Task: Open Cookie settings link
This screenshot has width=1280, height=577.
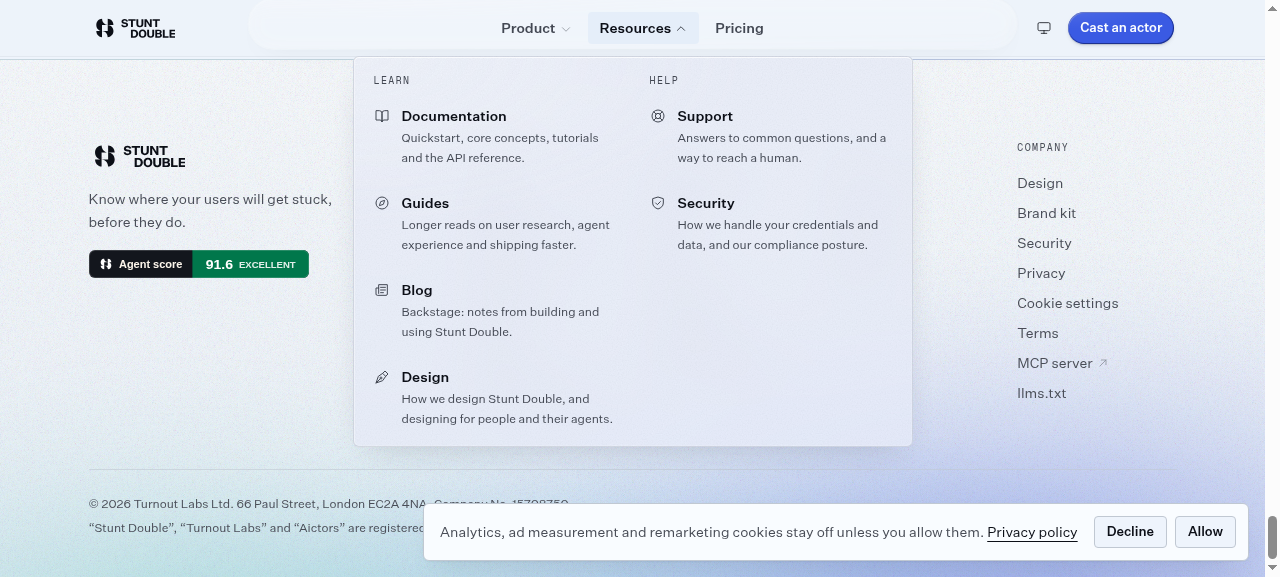Action: pyautogui.click(x=1067, y=303)
